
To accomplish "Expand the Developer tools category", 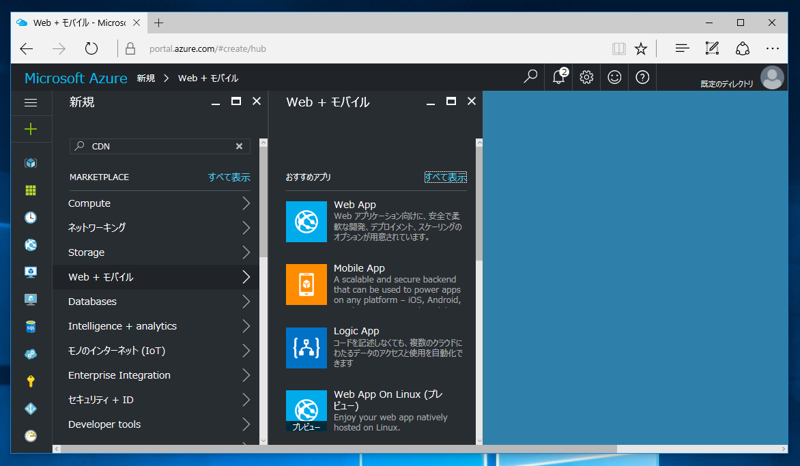I will 156,424.
